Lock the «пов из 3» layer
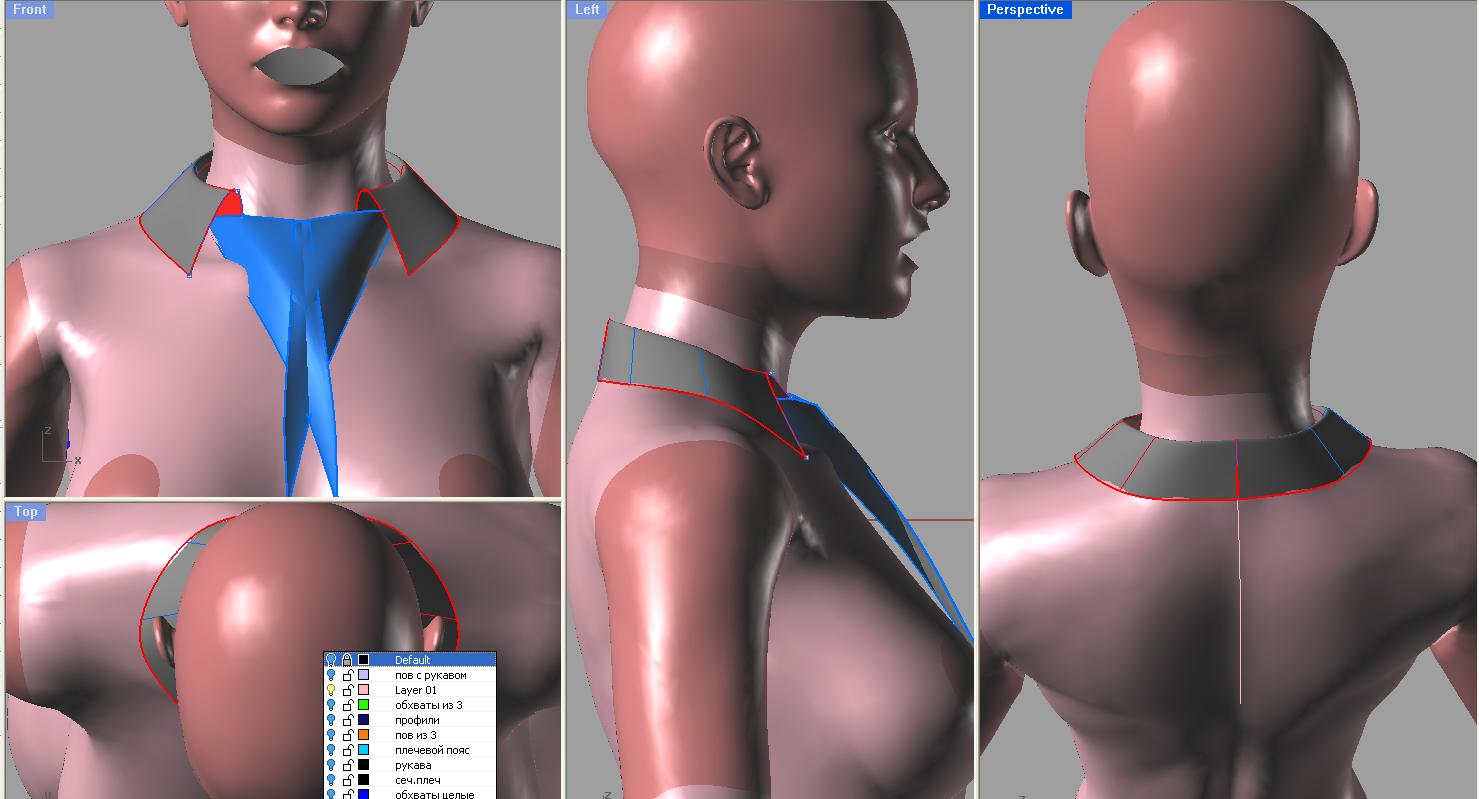1479x799 pixels. coord(347,735)
